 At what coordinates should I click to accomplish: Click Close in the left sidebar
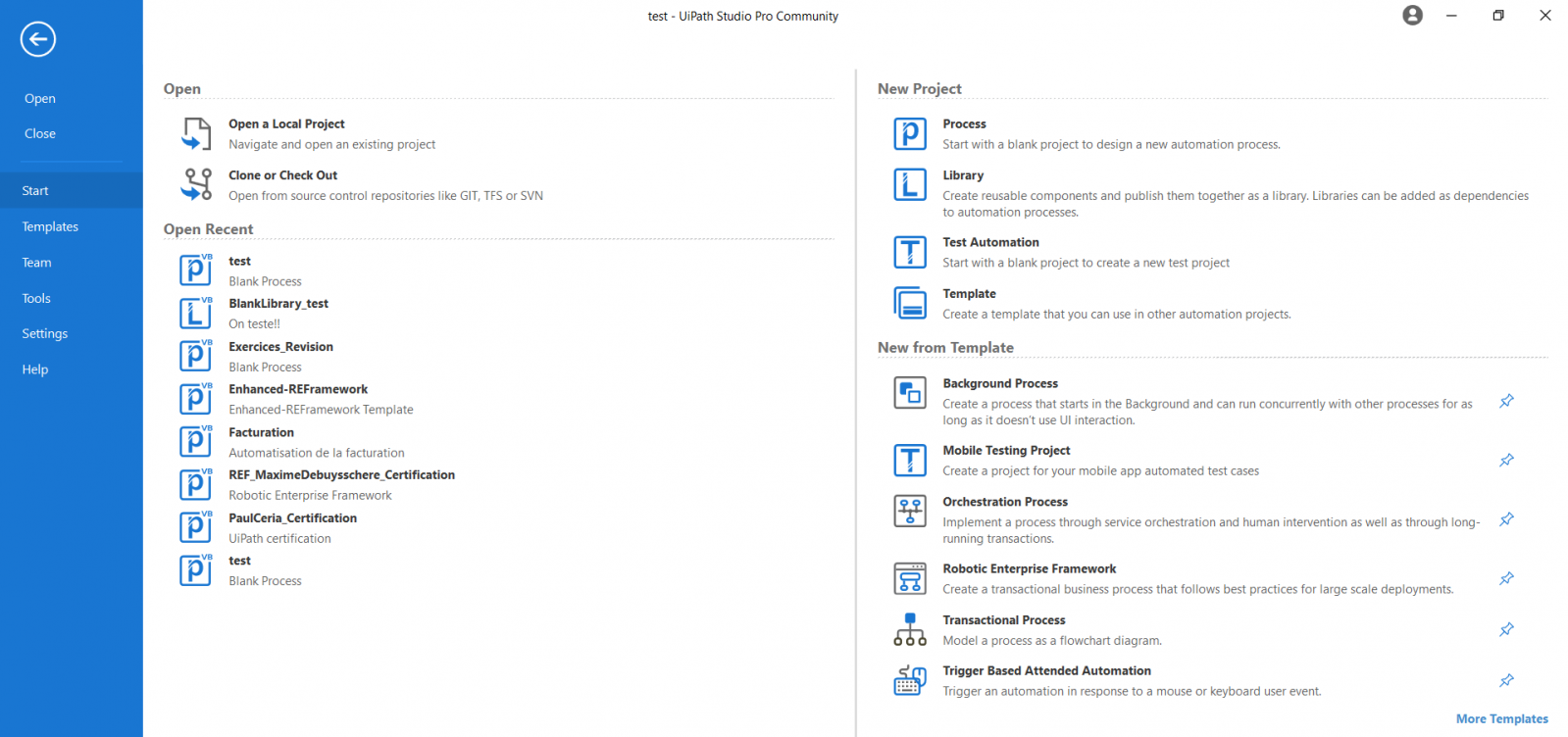click(x=40, y=133)
